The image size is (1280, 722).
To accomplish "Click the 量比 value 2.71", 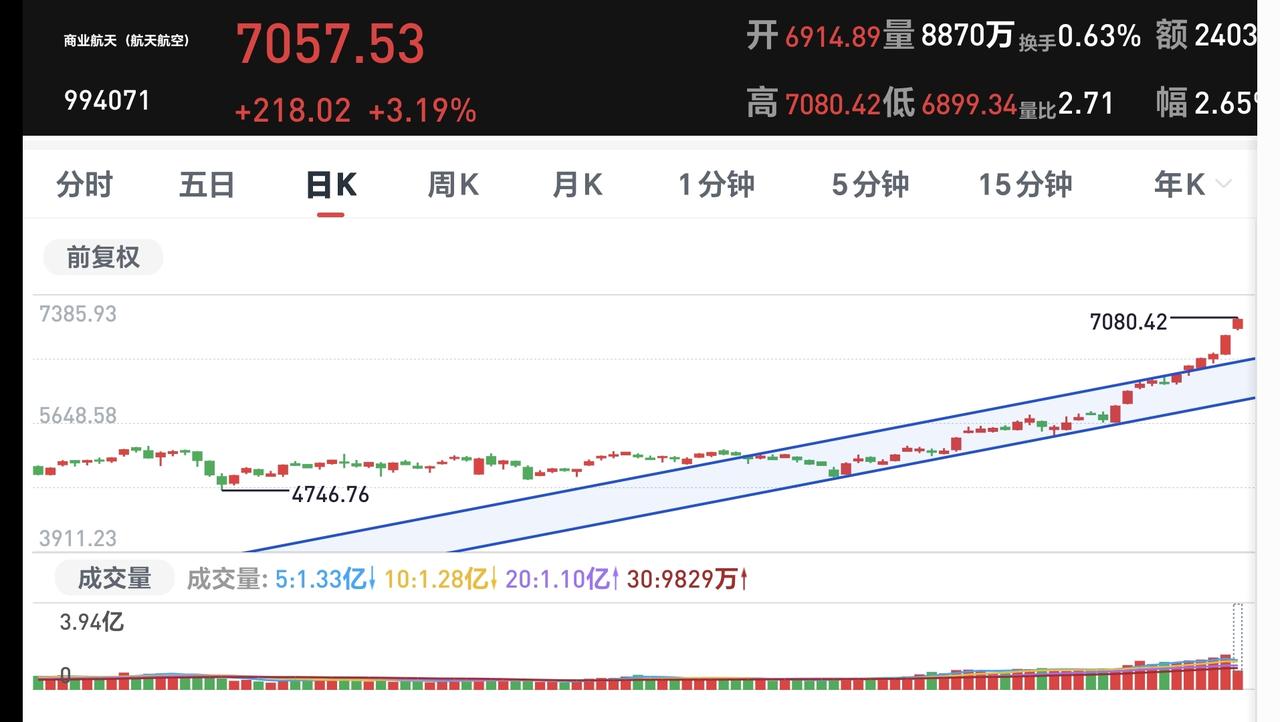I will [x=1085, y=103].
